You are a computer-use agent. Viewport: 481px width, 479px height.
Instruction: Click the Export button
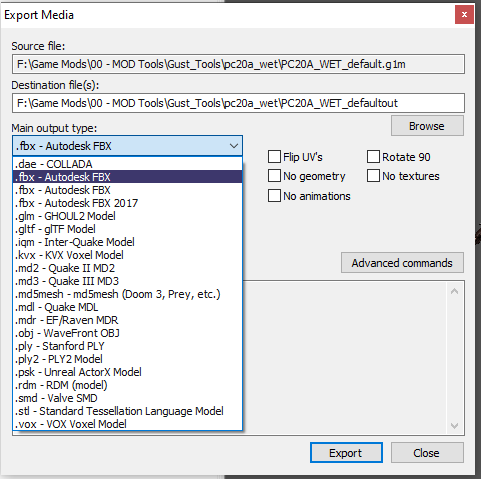coord(346,453)
